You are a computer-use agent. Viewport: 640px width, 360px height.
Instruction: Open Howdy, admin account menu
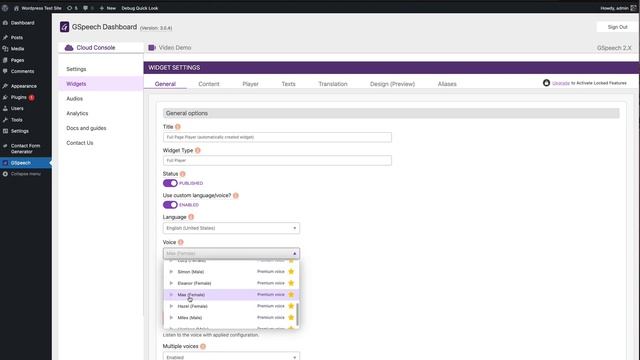click(618, 8)
